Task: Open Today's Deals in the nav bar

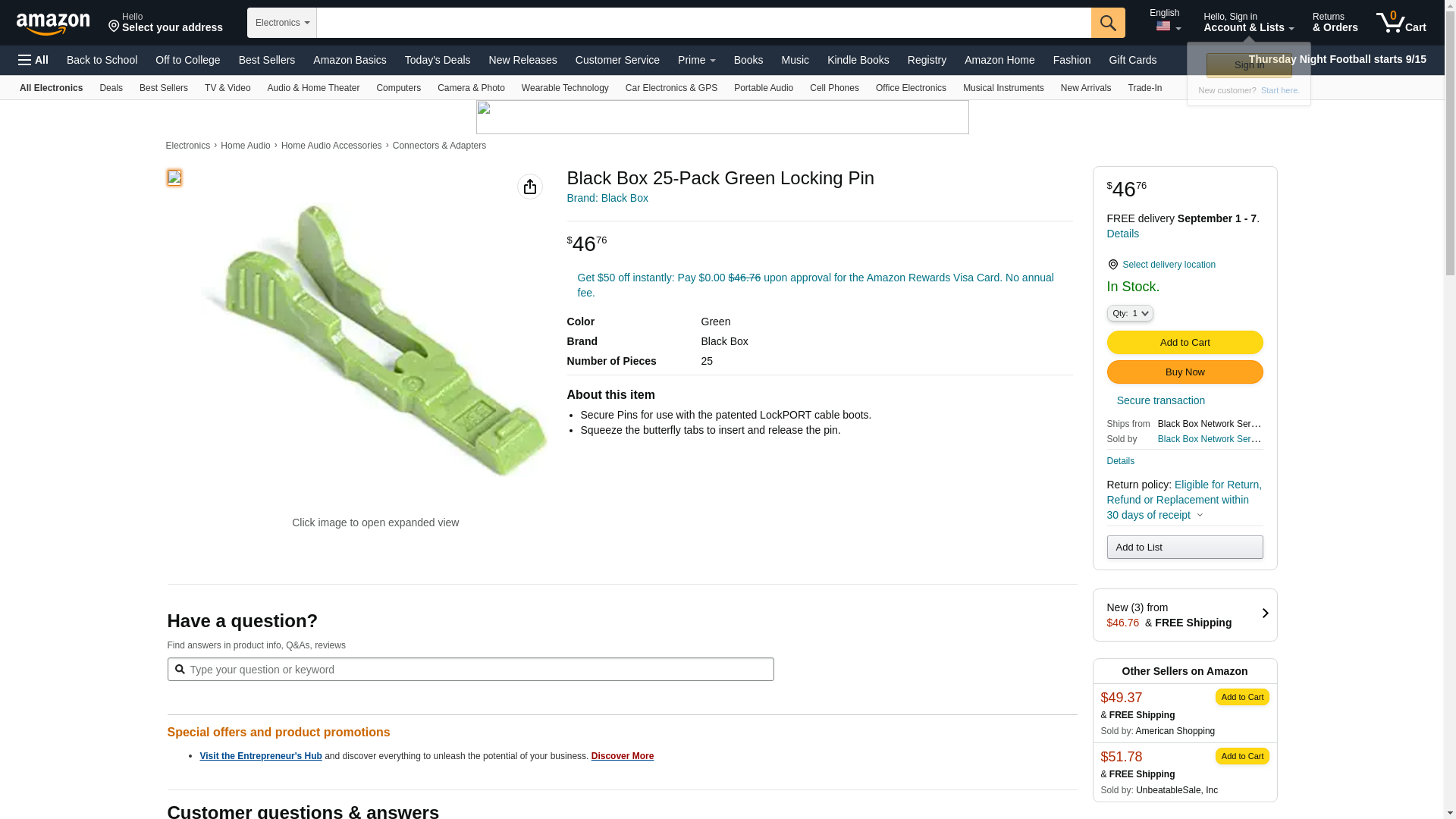Action: pyautogui.click(x=437, y=60)
